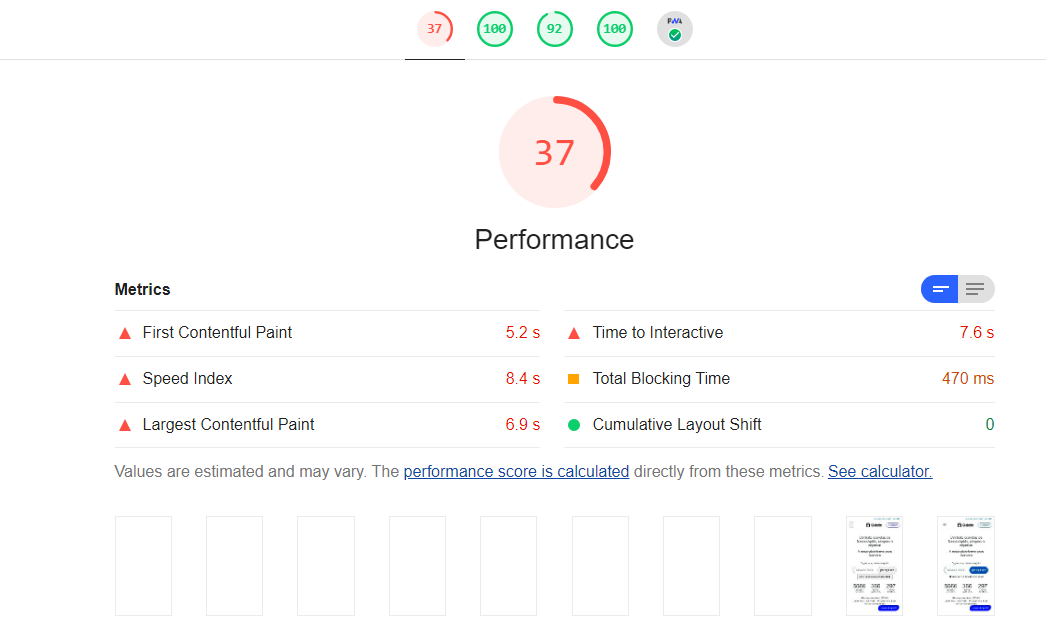Click the 100 Accessibility score gauge
The width and height of the screenshot is (1046, 639).
click(x=495, y=29)
